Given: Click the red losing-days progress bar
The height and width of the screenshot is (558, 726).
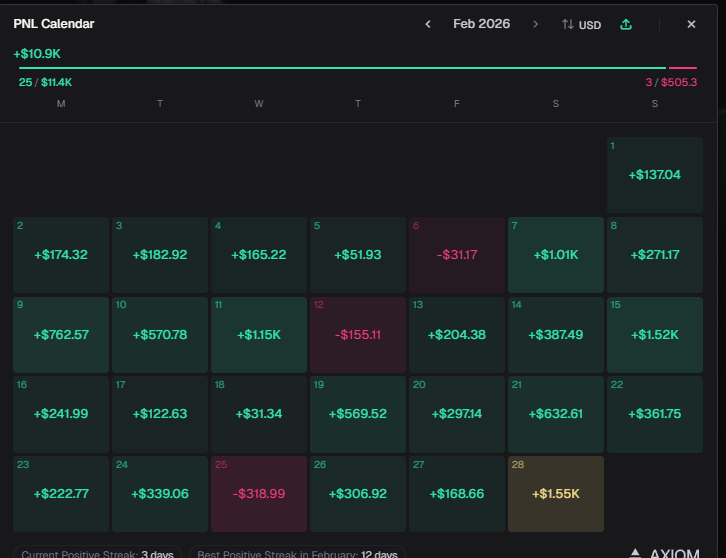Looking at the screenshot, I should pos(683,68).
